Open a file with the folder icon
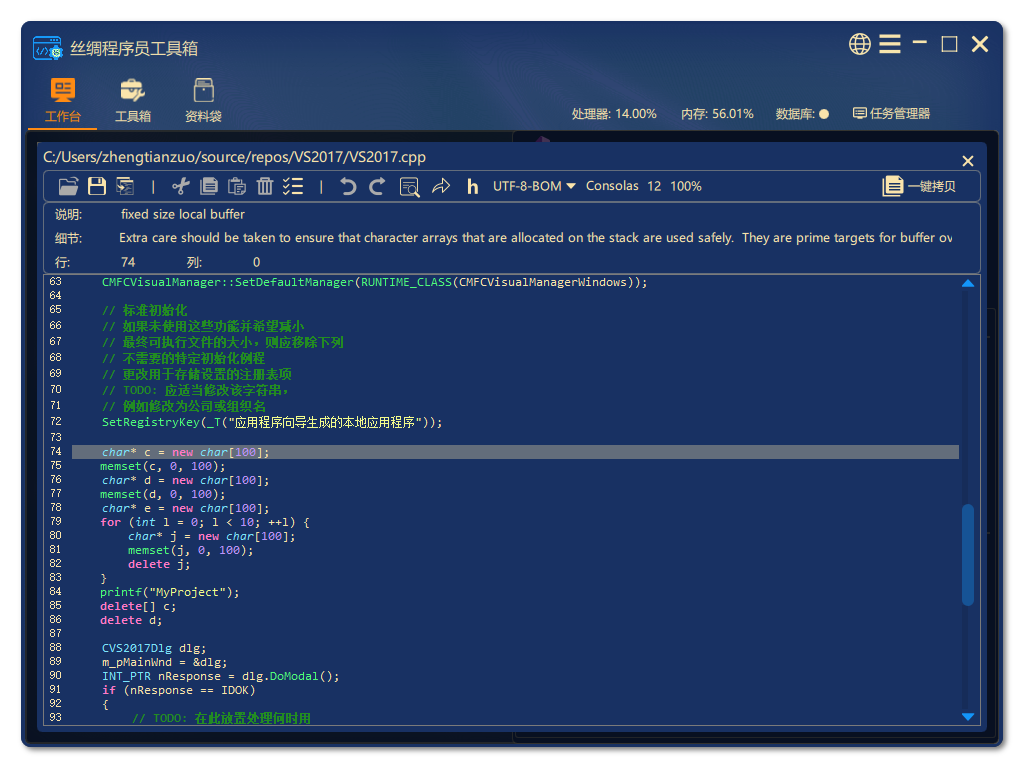The height and width of the screenshot is (768, 1024). [x=68, y=186]
